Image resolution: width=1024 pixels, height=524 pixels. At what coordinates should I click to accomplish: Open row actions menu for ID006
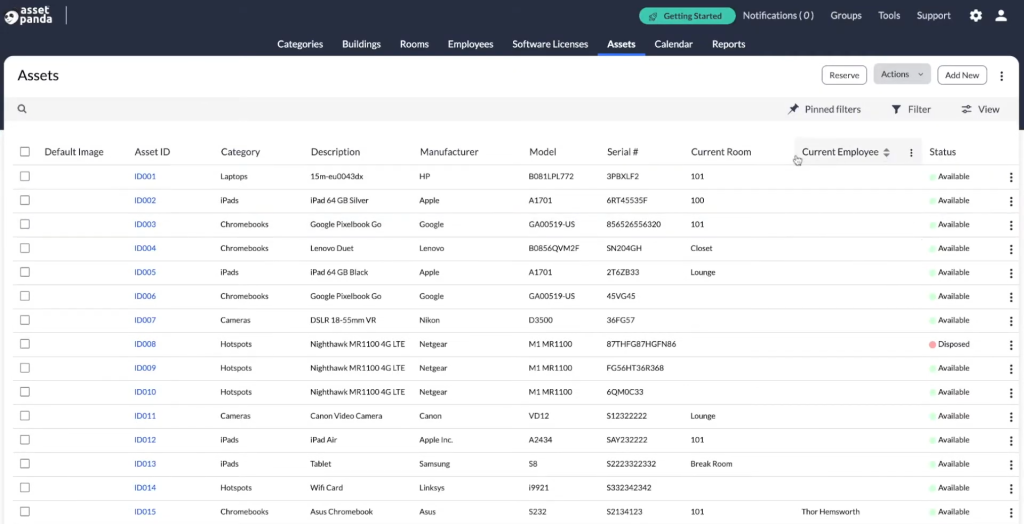tap(1011, 297)
